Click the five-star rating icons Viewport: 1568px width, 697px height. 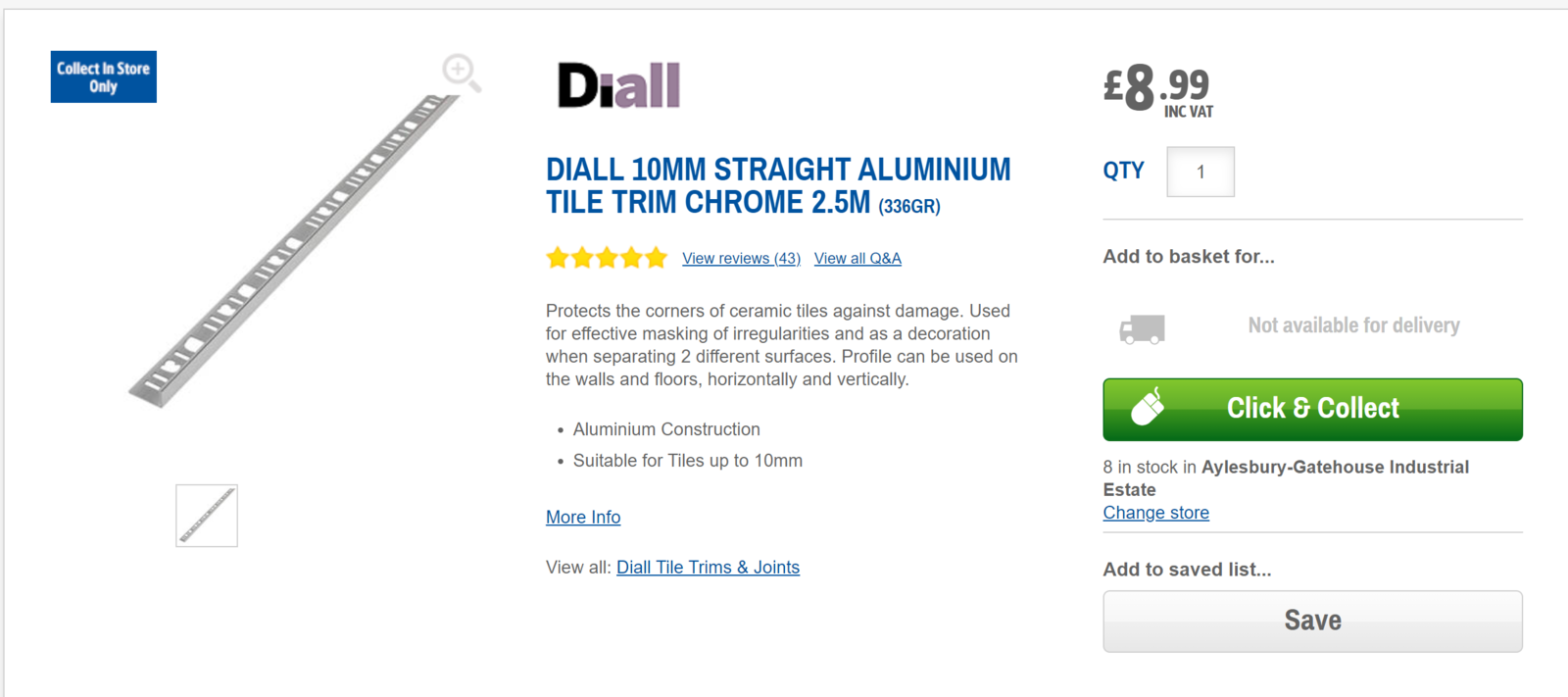pos(607,258)
